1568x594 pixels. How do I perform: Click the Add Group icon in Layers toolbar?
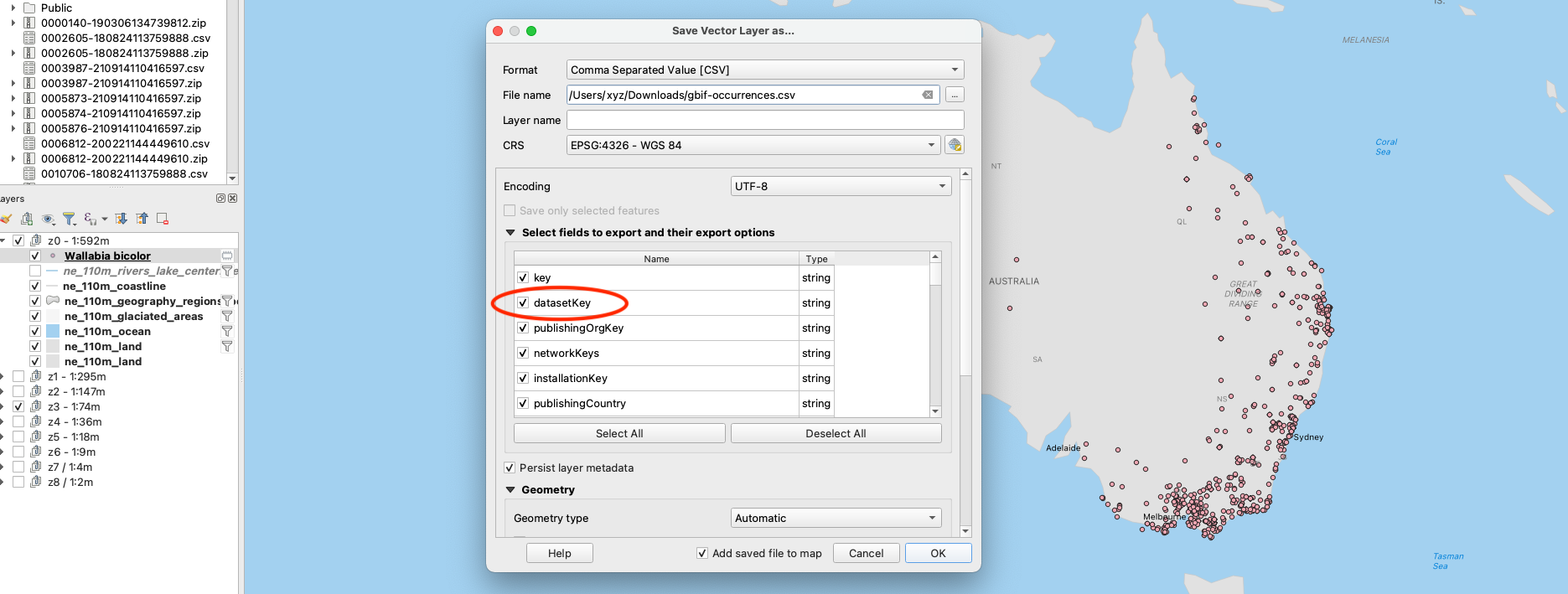[x=27, y=219]
